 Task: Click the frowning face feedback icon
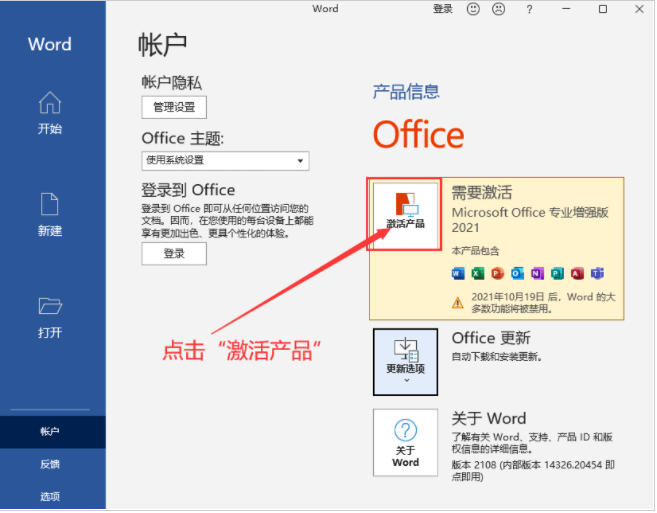(498, 9)
